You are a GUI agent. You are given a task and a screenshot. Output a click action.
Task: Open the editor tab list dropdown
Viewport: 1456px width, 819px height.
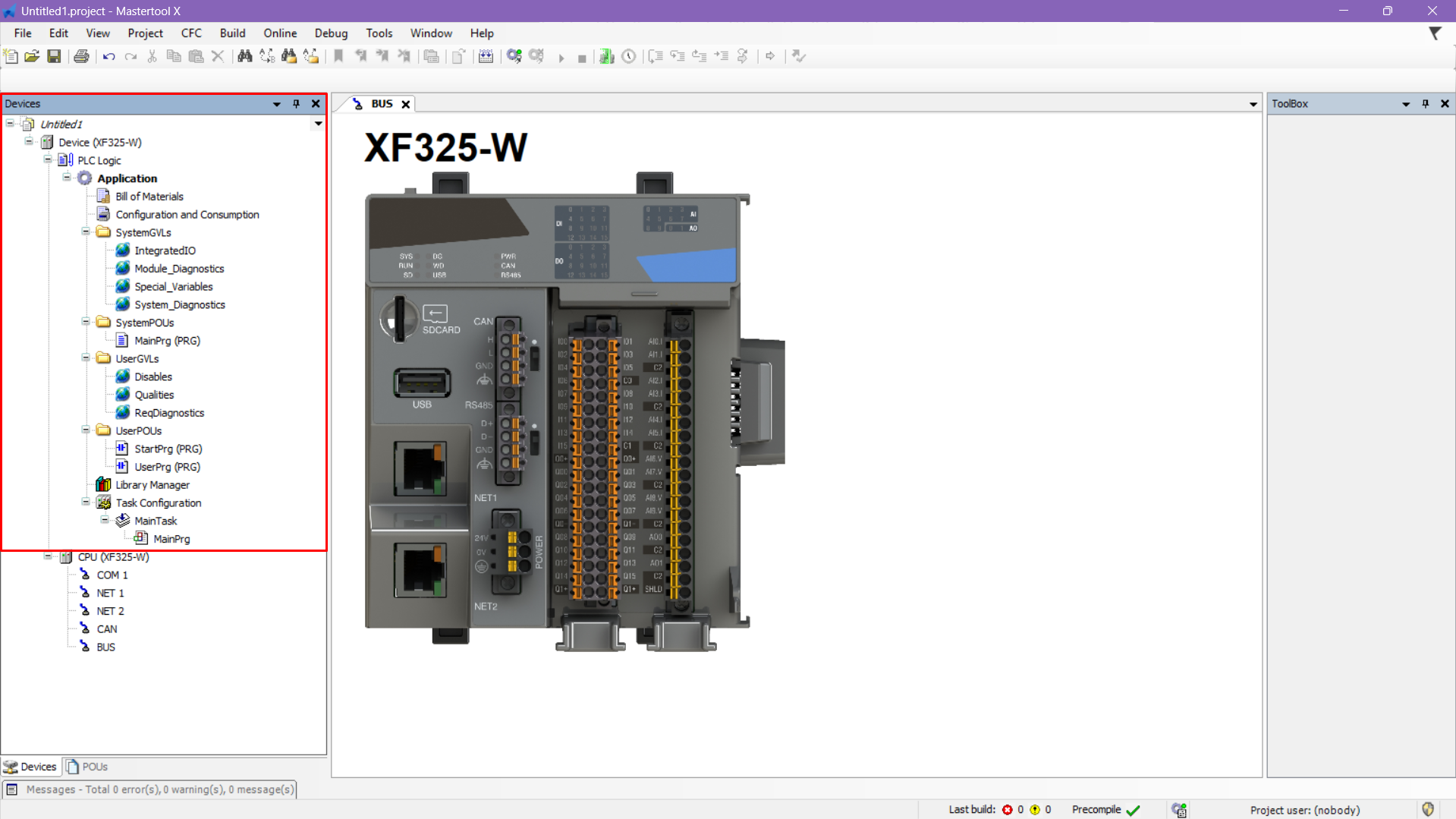(1253, 104)
